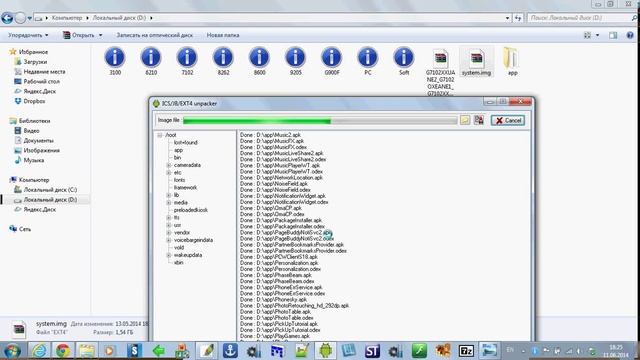Open the 8262 info item
This screenshot has width=640, height=360.
pos(223,61)
